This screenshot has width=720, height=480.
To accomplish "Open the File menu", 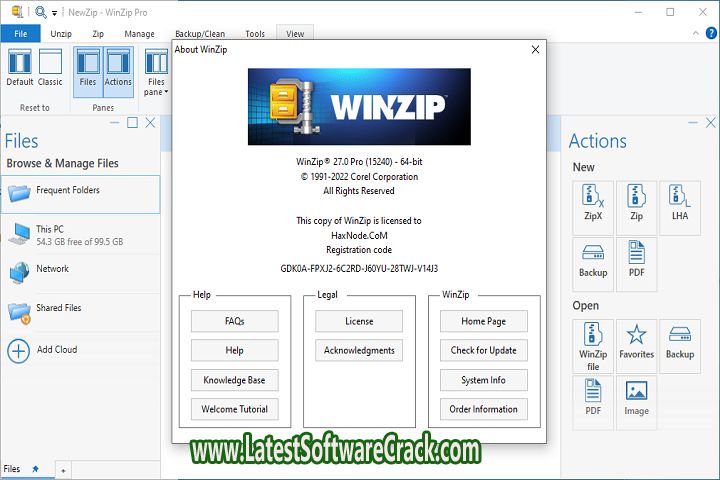I will click(20, 33).
